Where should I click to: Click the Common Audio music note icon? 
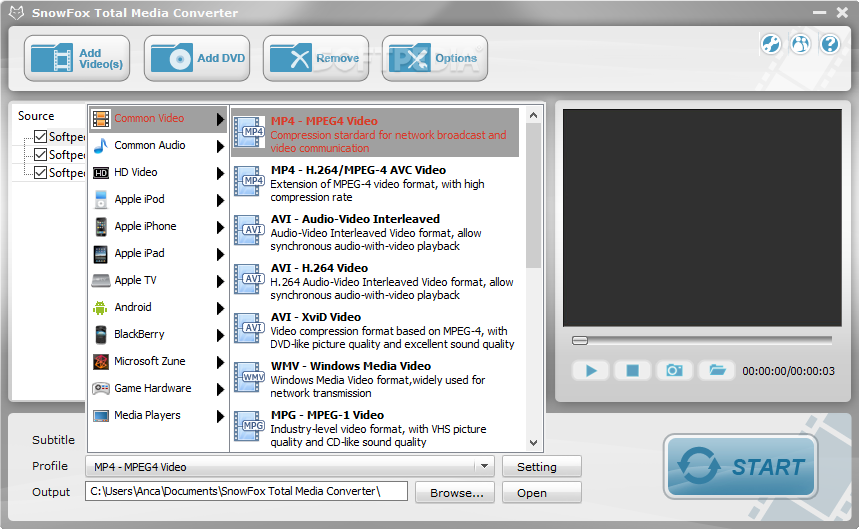pos(101,146)
